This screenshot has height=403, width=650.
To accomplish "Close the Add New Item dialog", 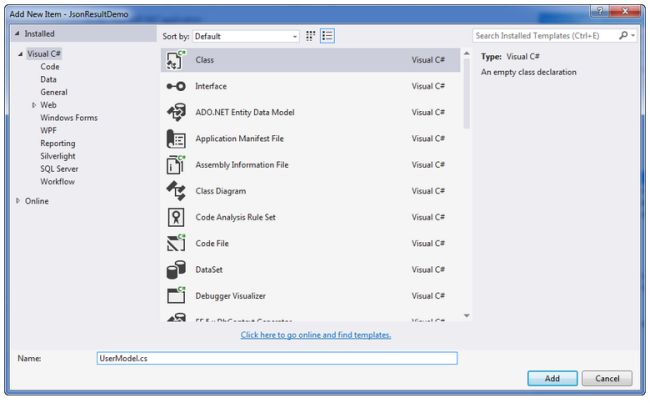I will [x=625, y=11].
